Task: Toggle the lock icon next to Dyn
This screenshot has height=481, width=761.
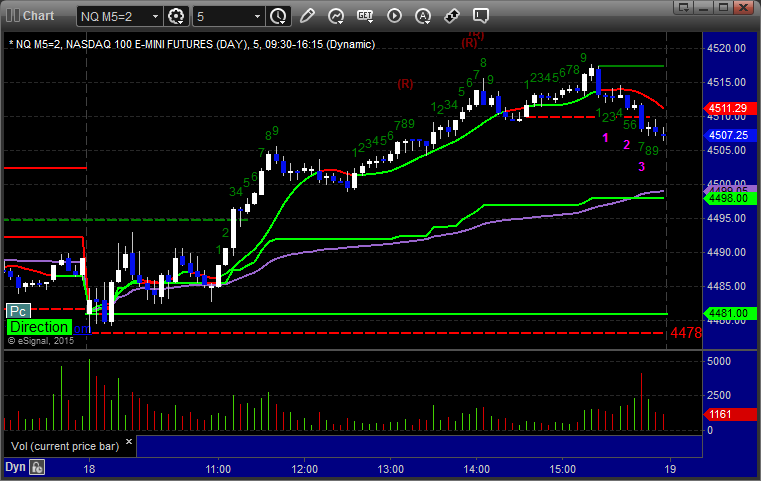Action: pos(37,467)
